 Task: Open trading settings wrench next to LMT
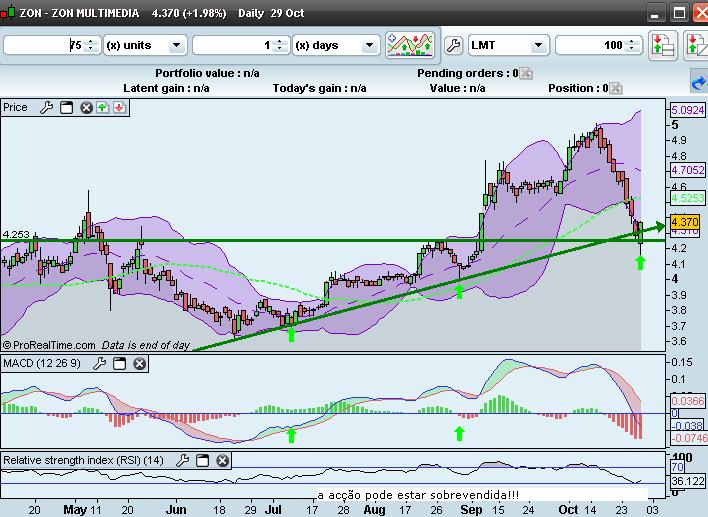click(453, 45)
